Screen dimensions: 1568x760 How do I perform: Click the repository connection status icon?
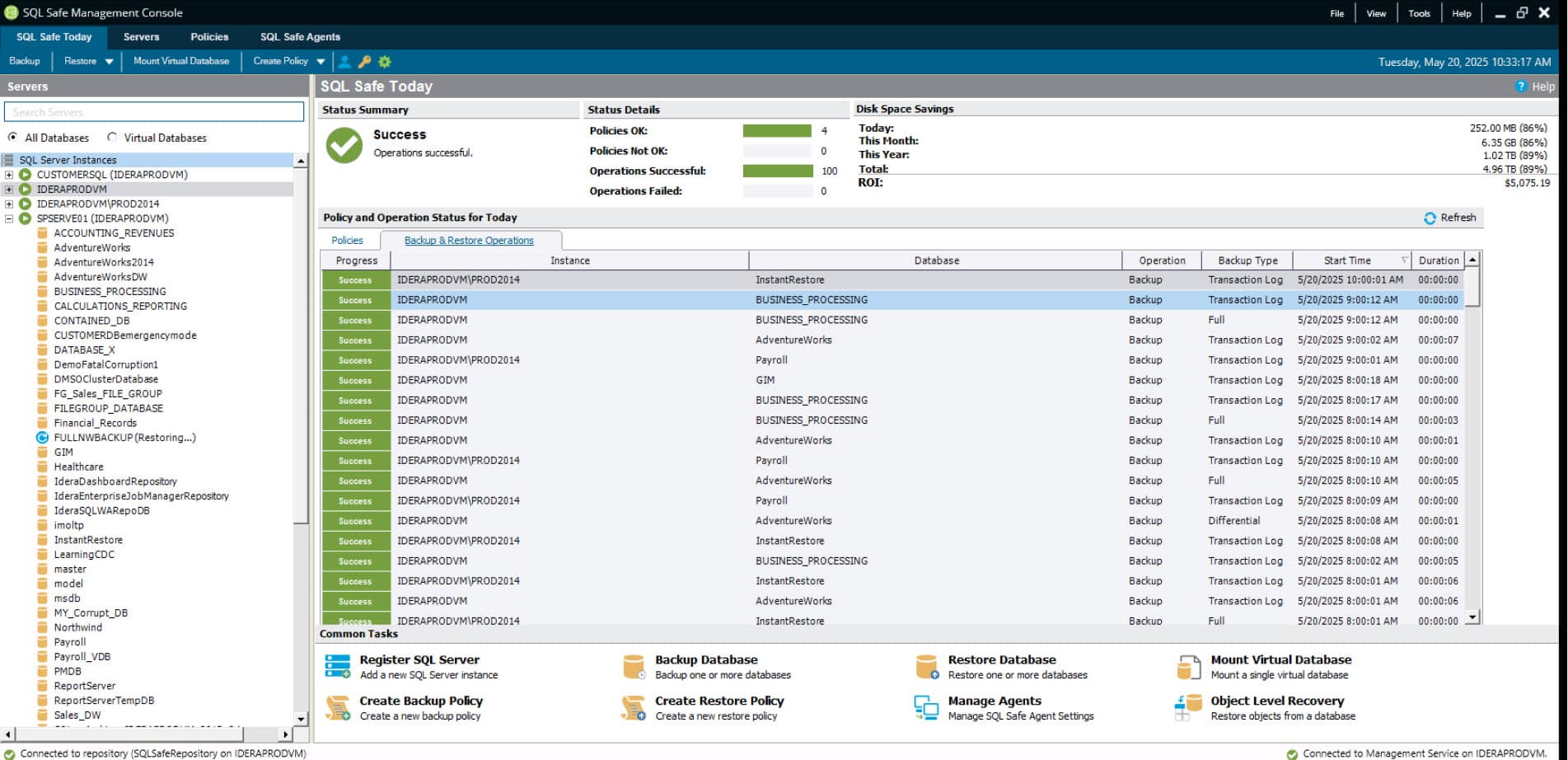tap(9, 753)
